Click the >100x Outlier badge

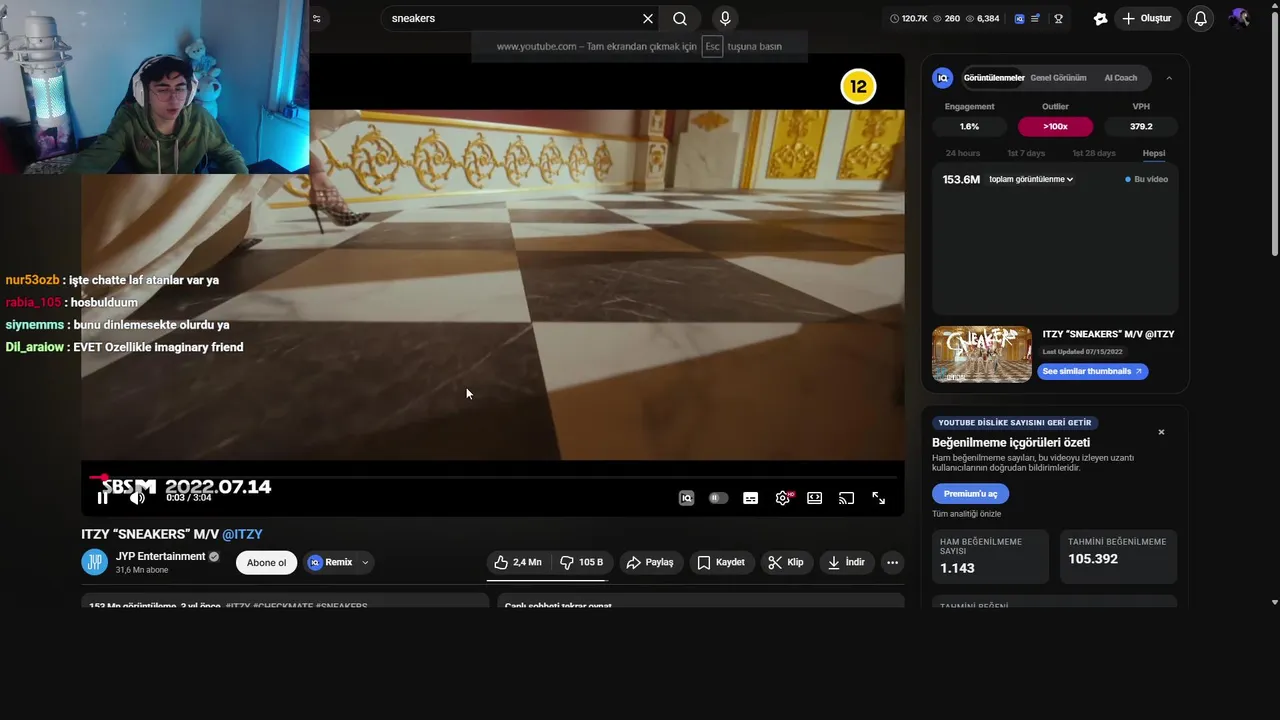pyautogui.click(x=1055, y=127)
